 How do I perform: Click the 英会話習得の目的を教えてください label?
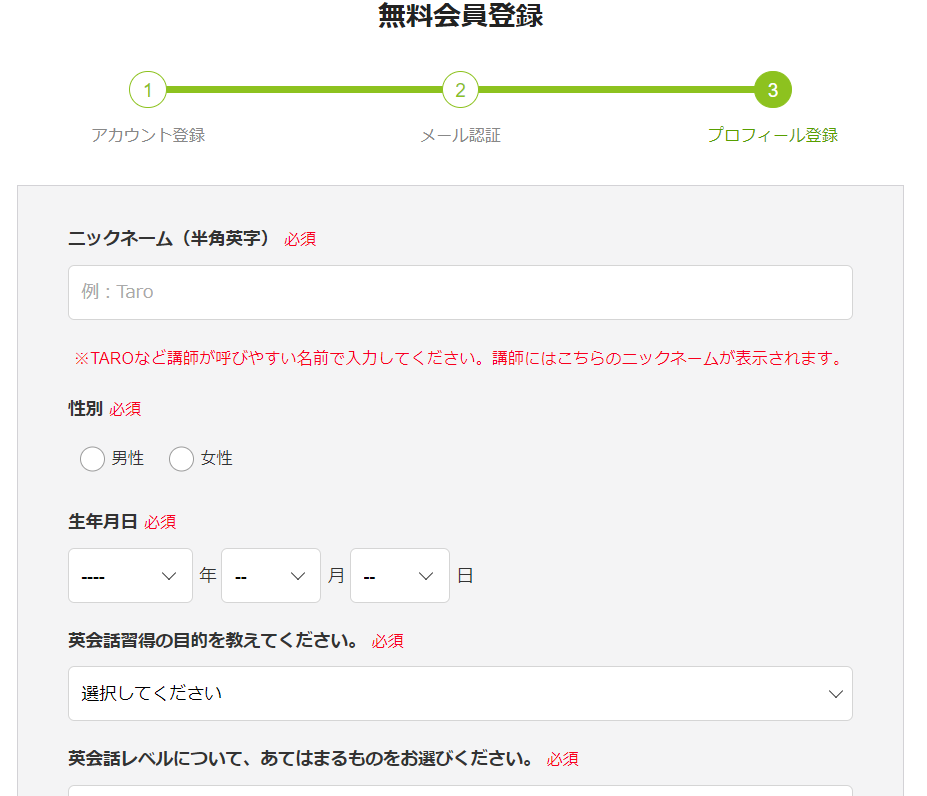click(213, 640)
